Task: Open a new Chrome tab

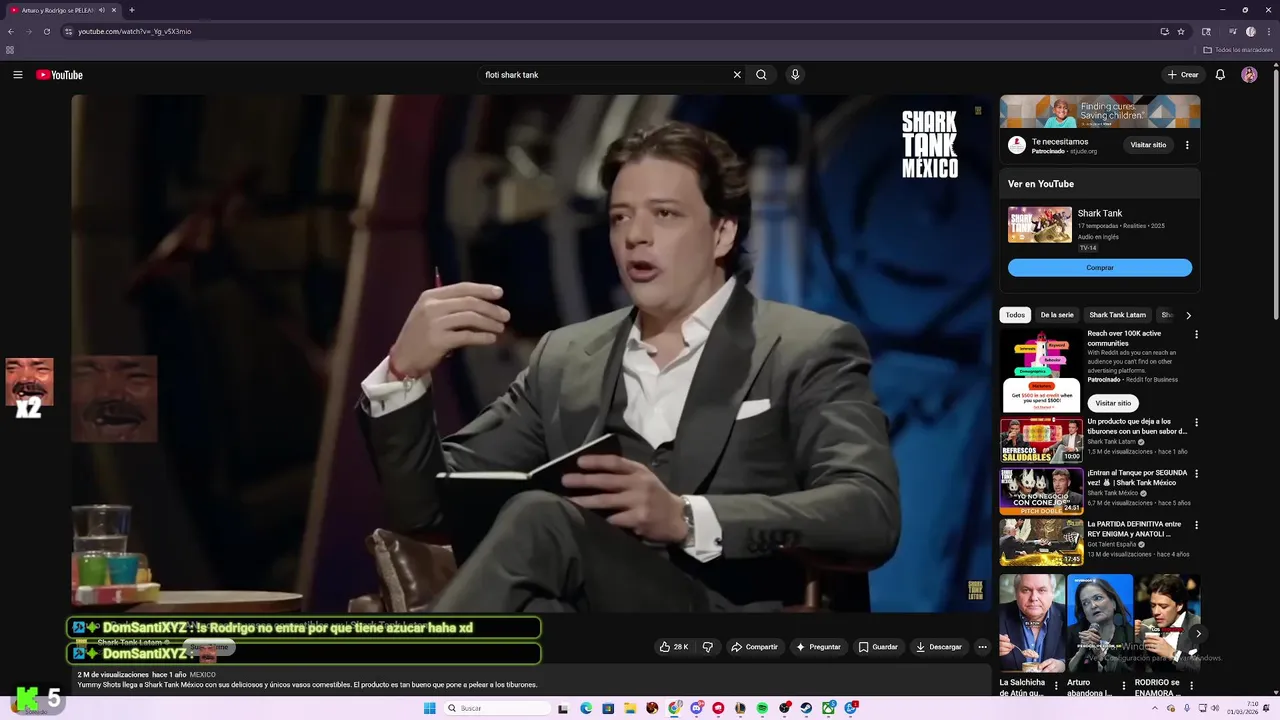Action: 132,10
